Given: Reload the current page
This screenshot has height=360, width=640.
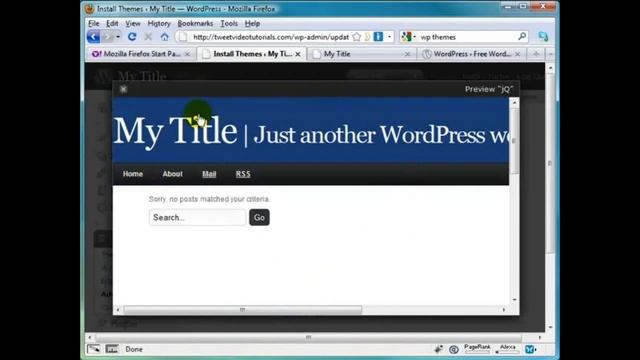Looking at the screenshot, I should (132, 37).
